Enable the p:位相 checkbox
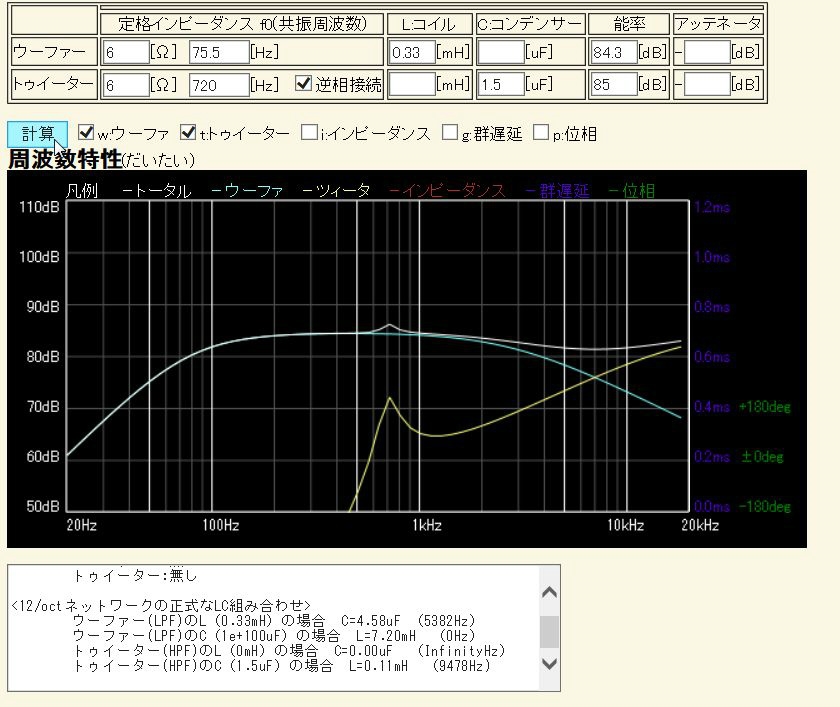The image size is (840, 707). coord(541,132)
